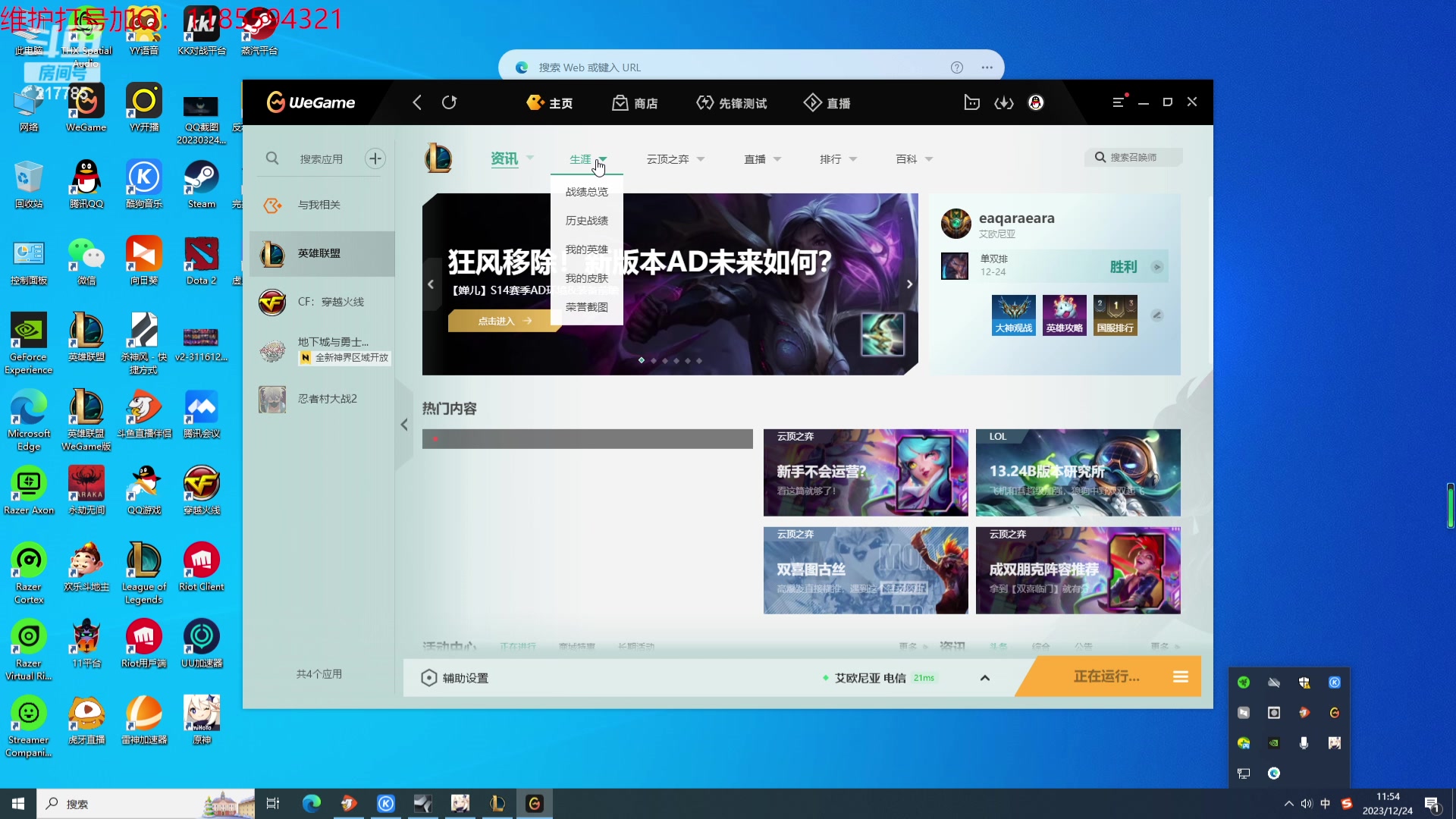Open the WeGame hamburger menu icon
This screenshot has width=1456, height=819.
(x=1119, y=102)
